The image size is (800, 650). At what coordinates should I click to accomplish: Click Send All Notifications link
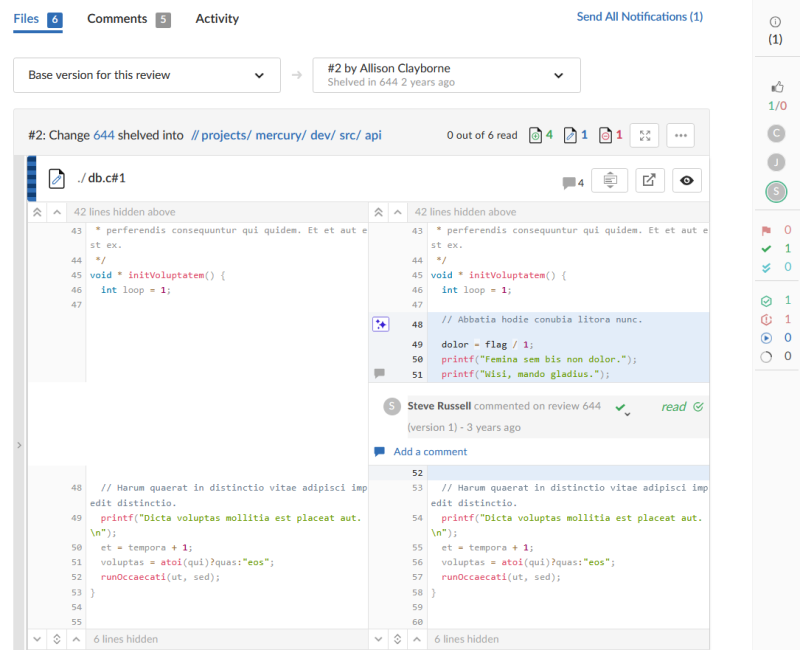[639, 17]
